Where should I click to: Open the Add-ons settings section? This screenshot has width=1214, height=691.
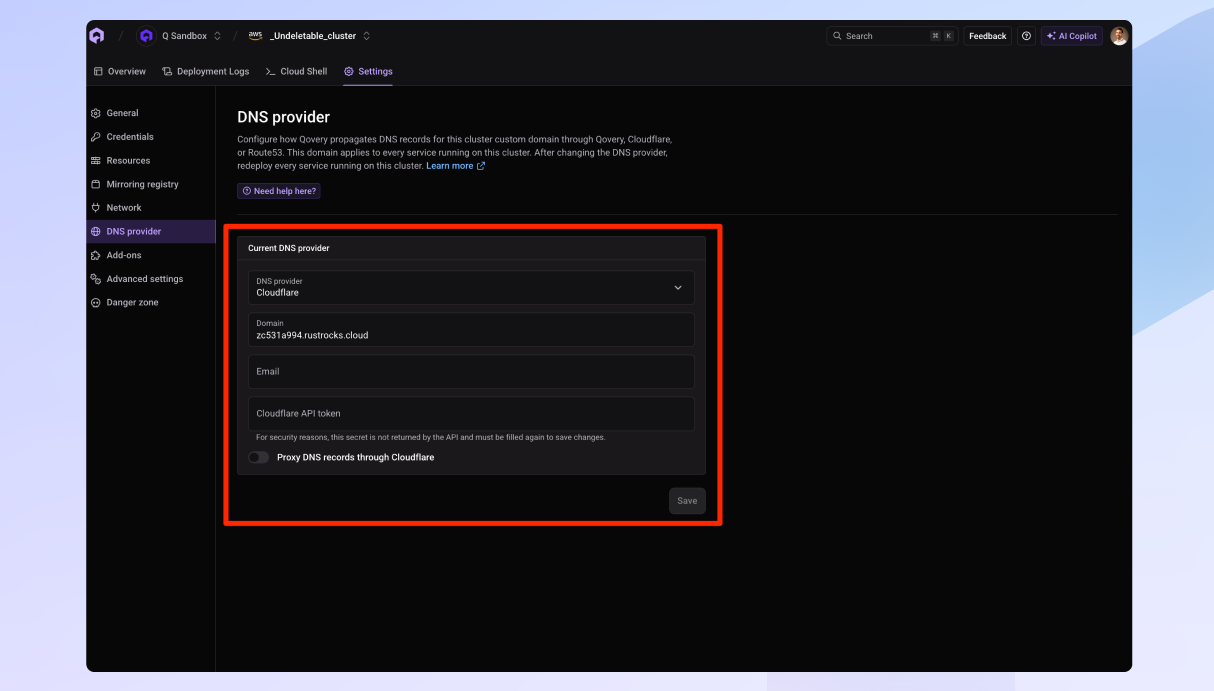click(151, 255)
